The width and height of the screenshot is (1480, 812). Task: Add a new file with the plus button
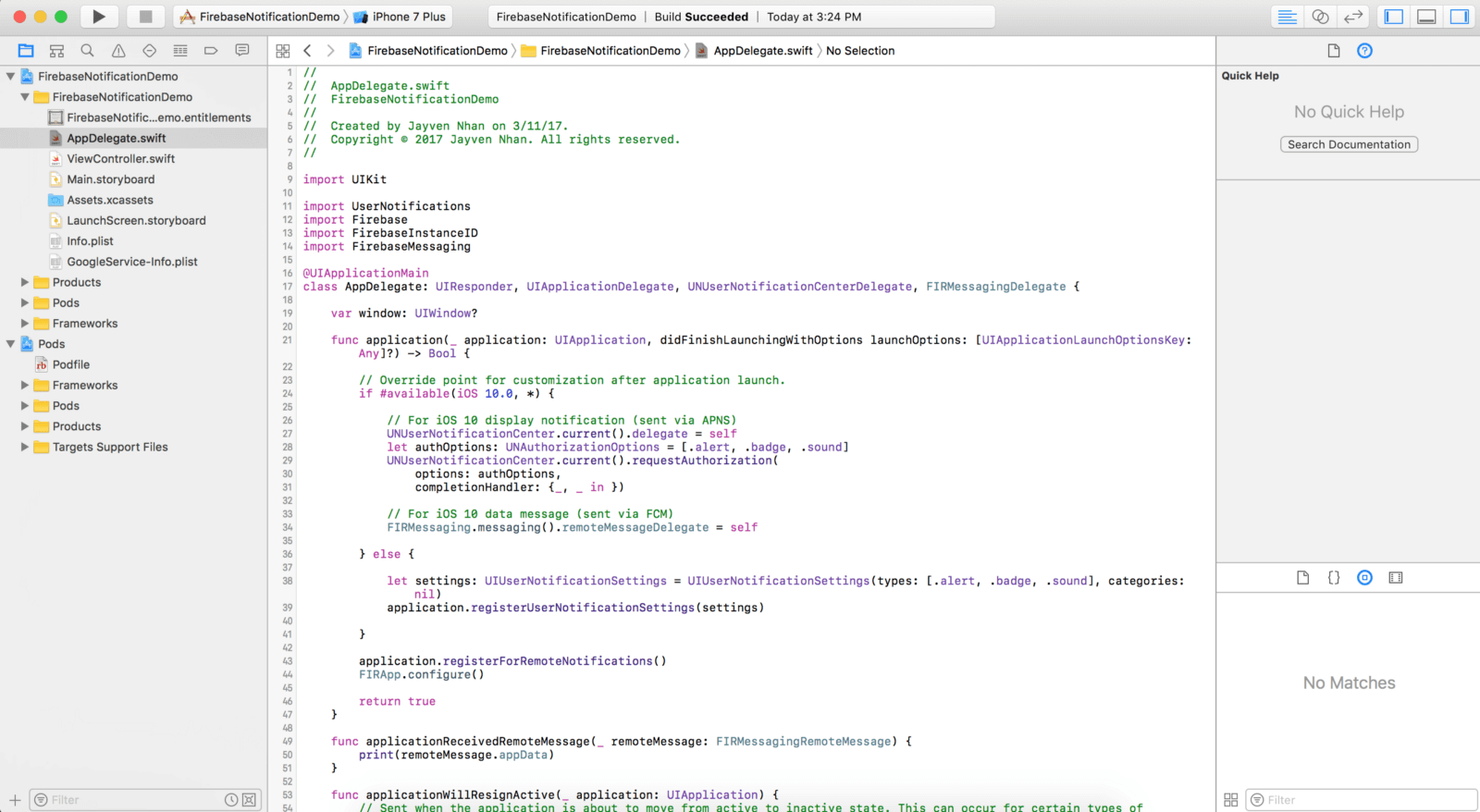pos(15,800)
